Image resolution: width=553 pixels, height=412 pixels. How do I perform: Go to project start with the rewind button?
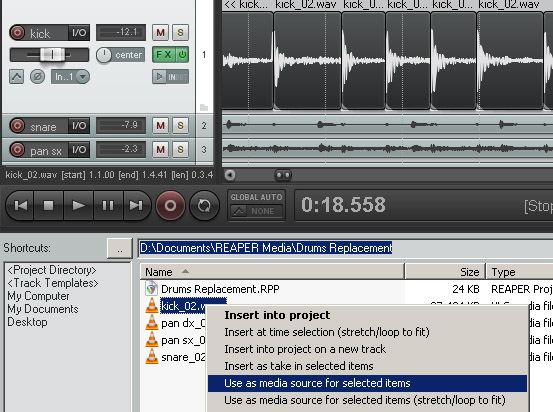tap(20, 205)
